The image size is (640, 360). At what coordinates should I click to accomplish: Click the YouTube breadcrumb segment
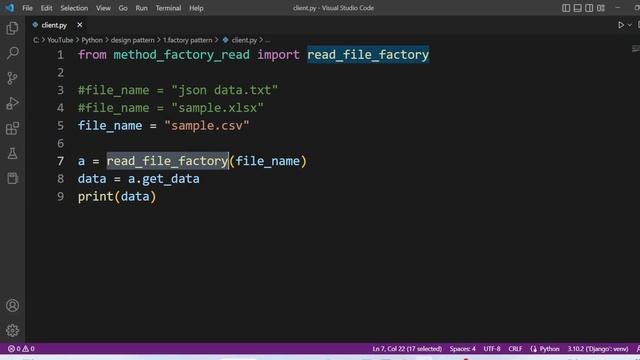[60, 40]
